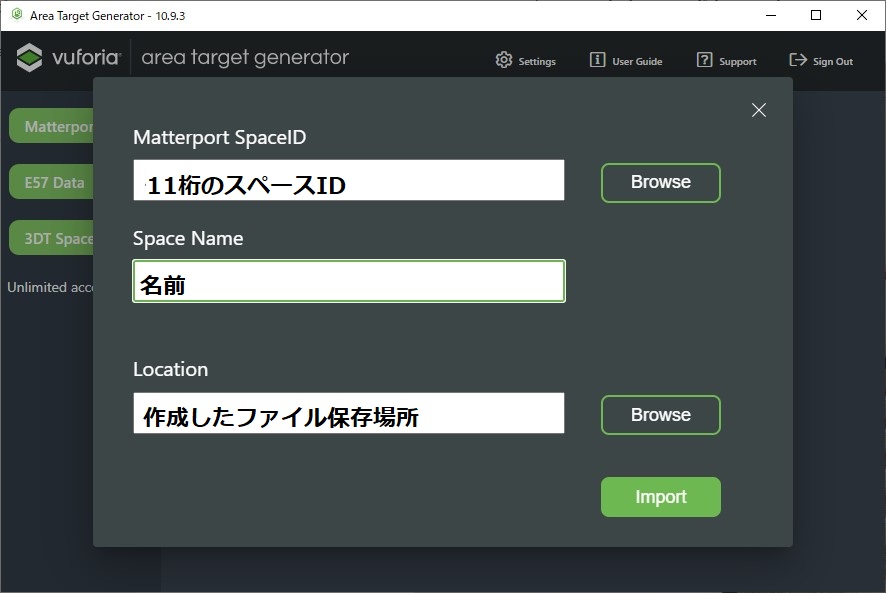Screen dimensions: 886x593
Task: Click the green Import button
Action: pos(660,497)
